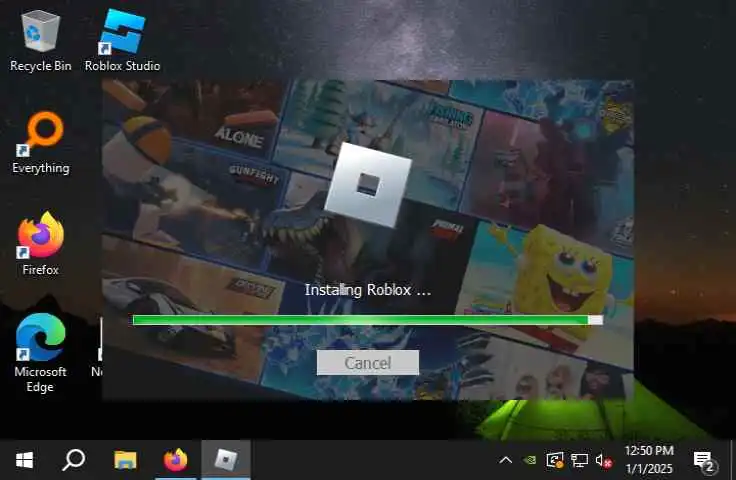Click the "Installing Roblox ..." status text
This screenshot has height=480, width=736.
[x=368, y=290]
